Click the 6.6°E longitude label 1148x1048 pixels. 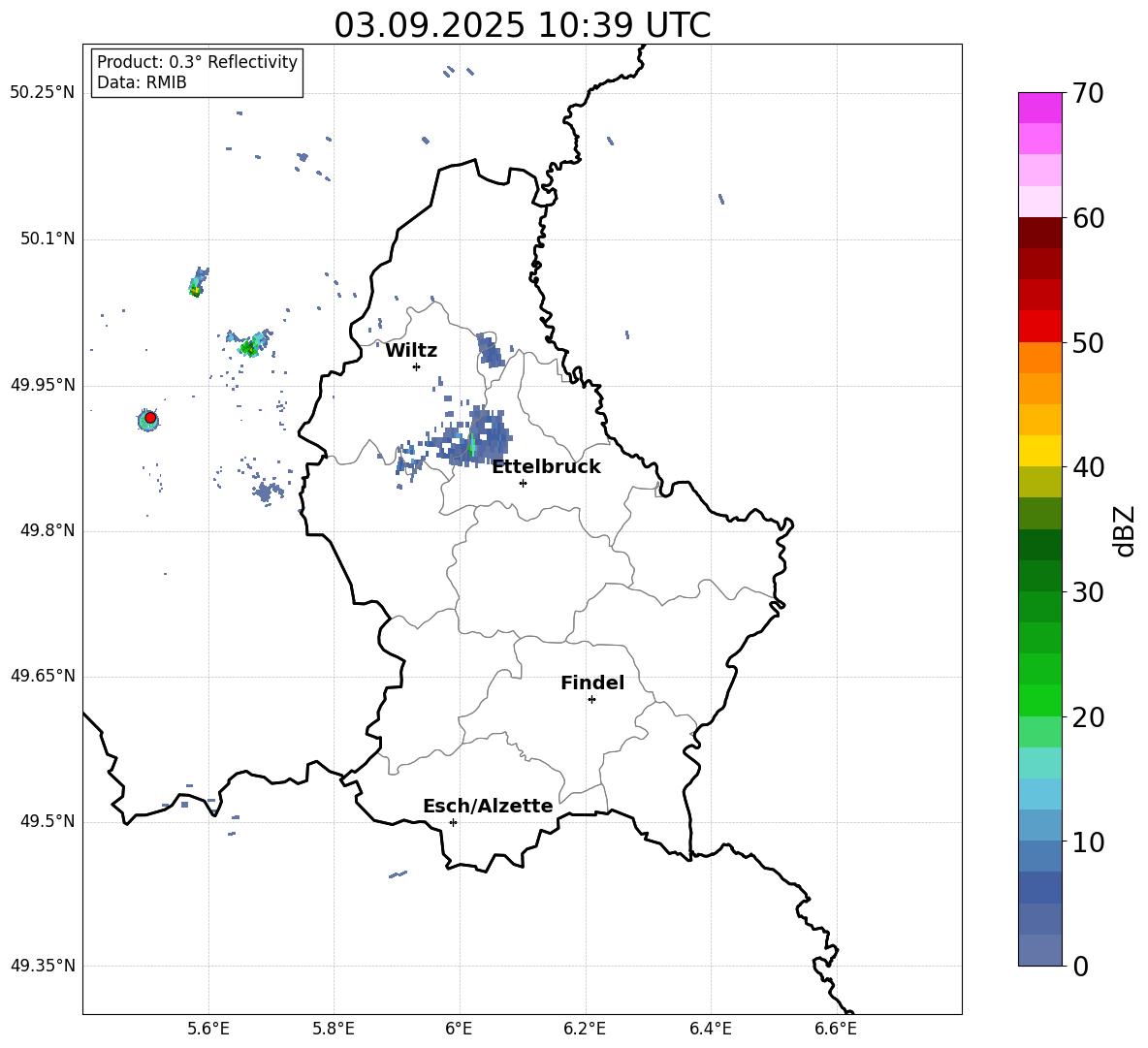click(x=836, y=1029)
